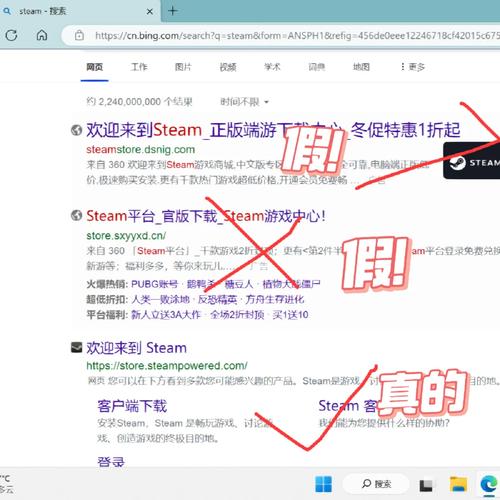Screen dimensions: 500x500
Task: Expand the 更多 search categories menu
Action: point(413,67)
